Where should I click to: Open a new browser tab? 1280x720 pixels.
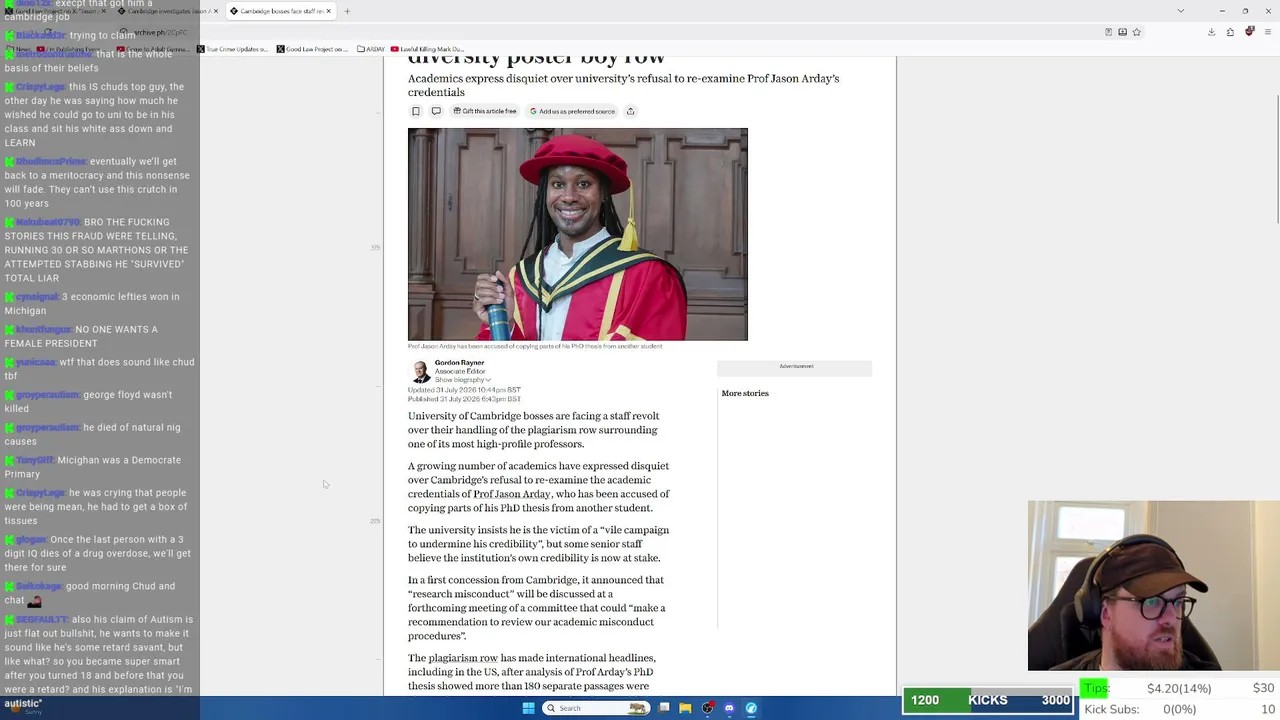coord(347,11)
